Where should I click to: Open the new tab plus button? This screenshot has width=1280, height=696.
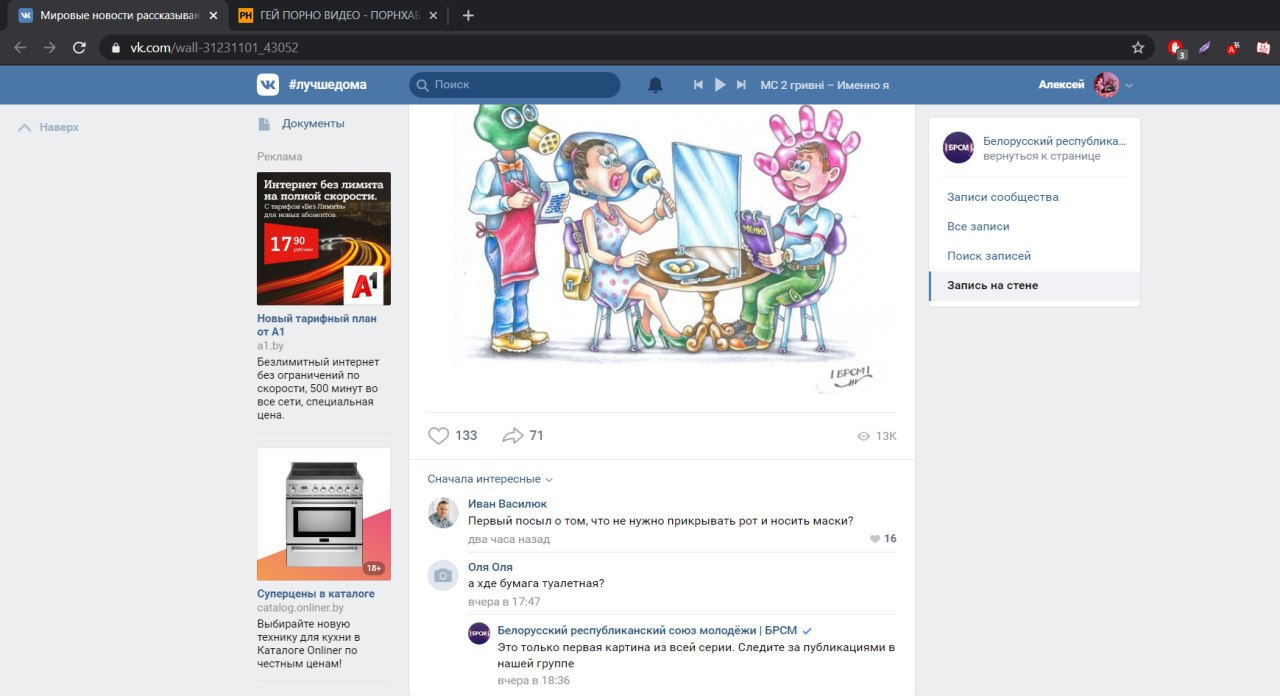pyautogui.click(x=468, y=15)
